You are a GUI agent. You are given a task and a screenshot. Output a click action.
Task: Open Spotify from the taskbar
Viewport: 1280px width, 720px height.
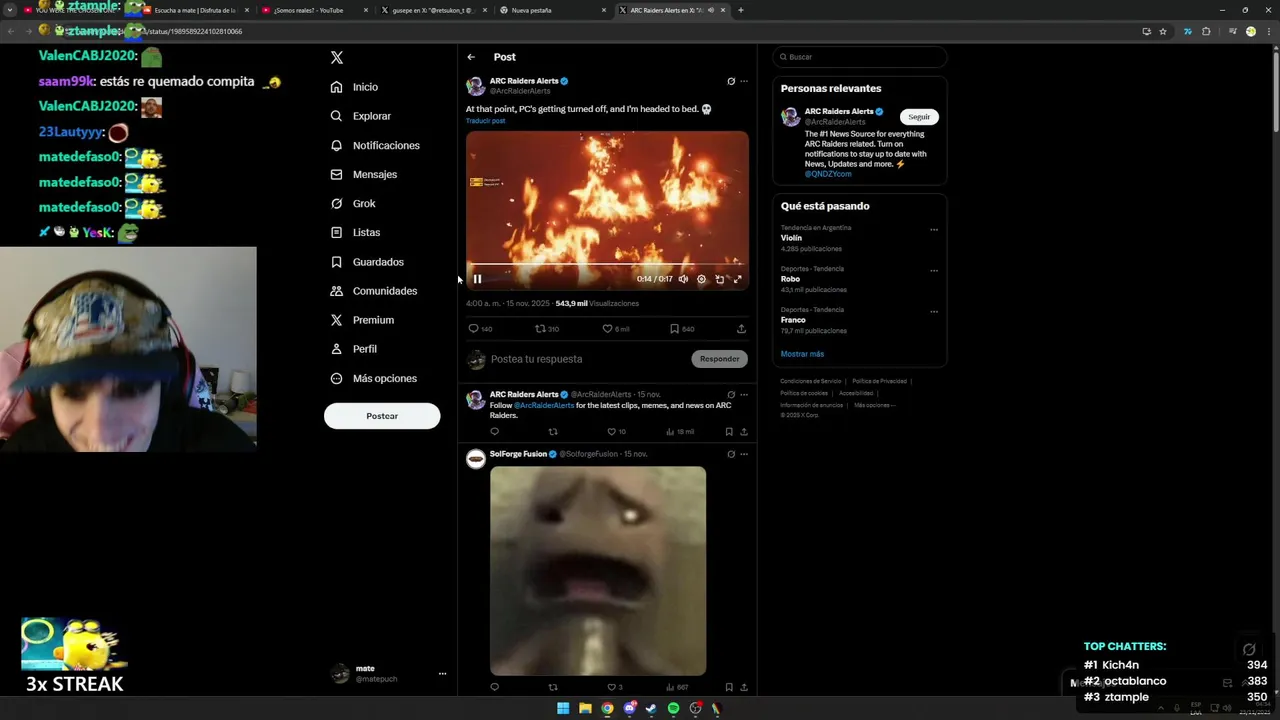(673, 708)
